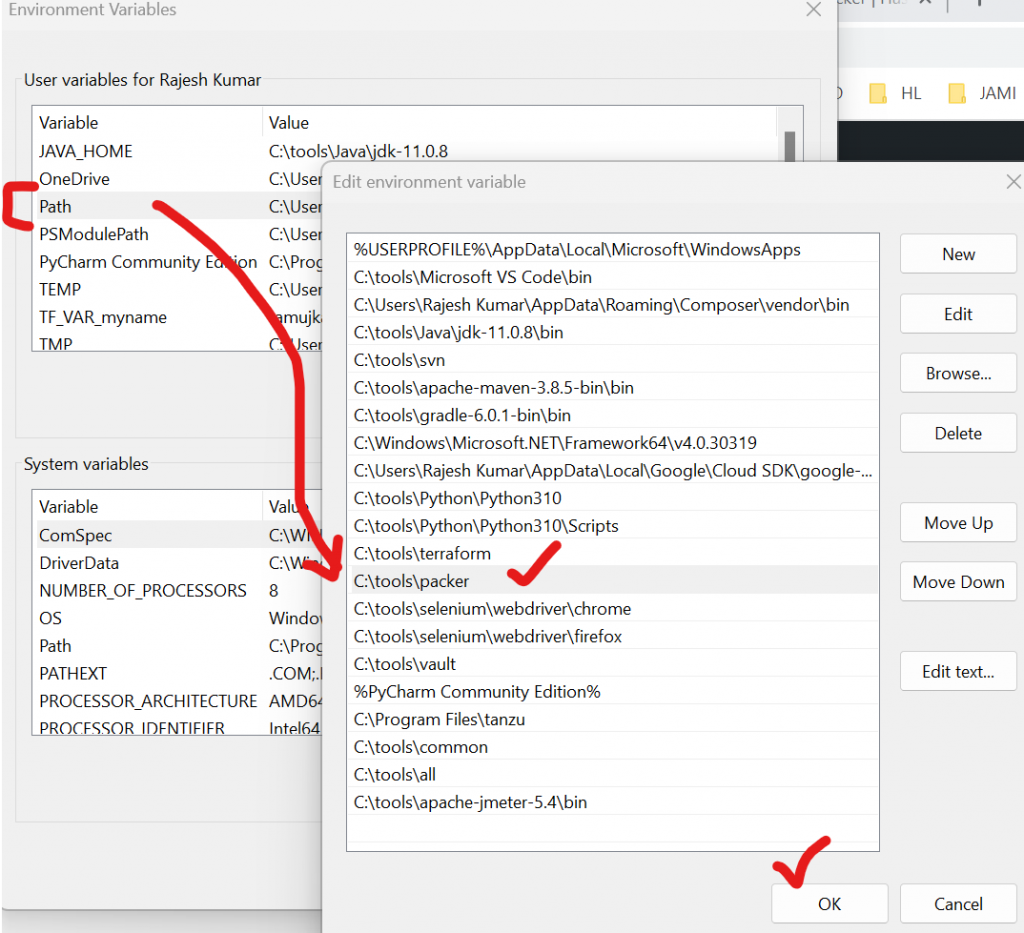Select the C:\tools\vault path entry

click(405, 664)
